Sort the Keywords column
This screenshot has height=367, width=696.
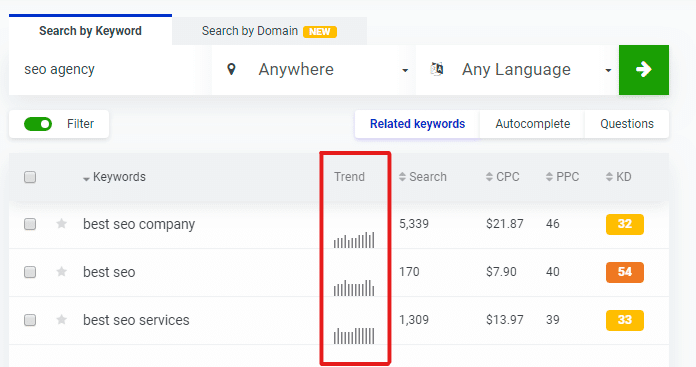[115, 177]
